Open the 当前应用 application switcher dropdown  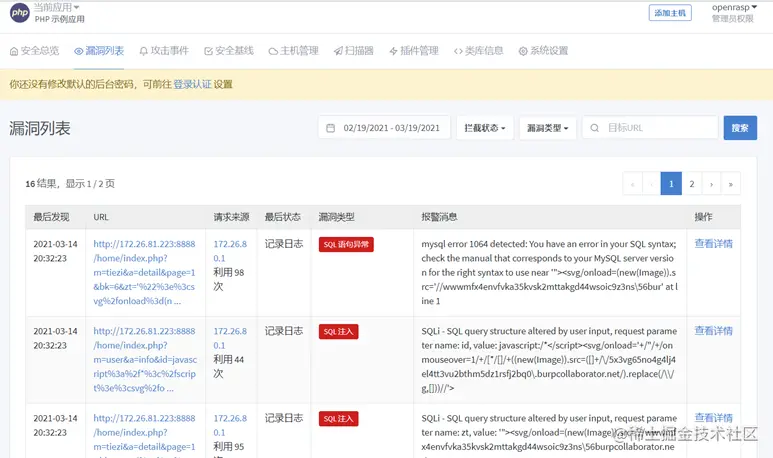[x=57, y=7]
